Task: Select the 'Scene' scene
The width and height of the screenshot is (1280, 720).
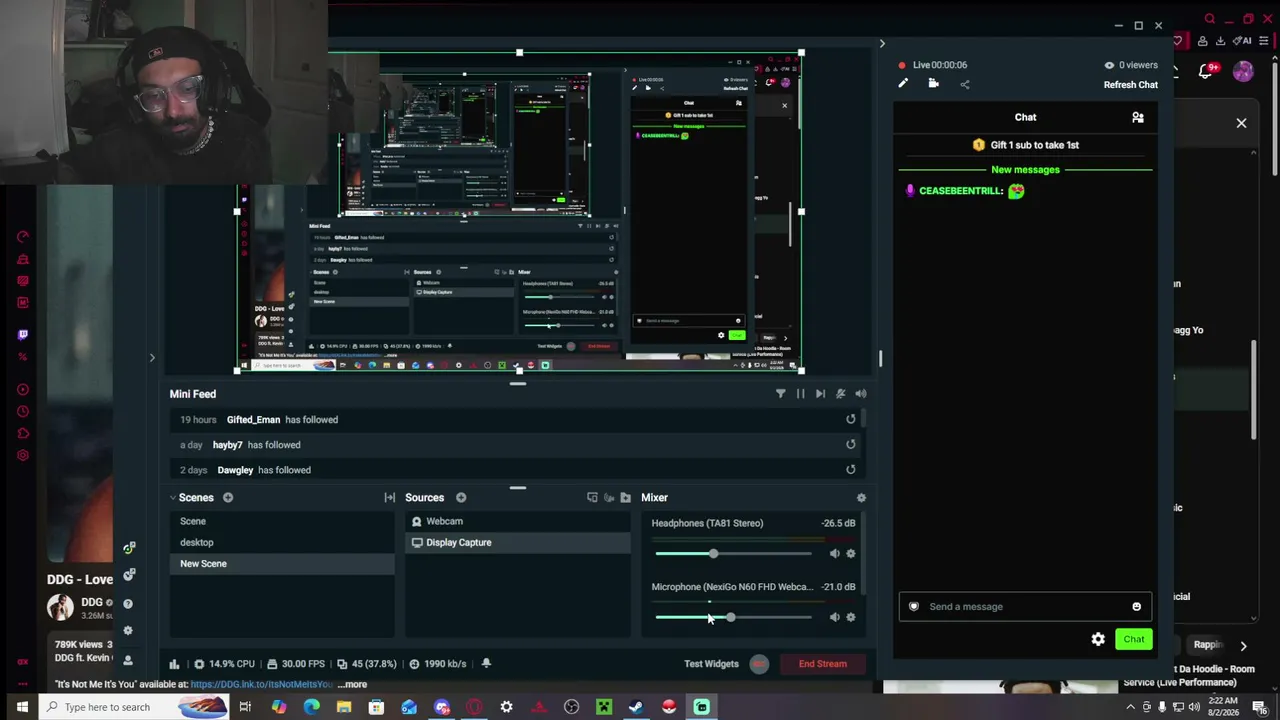Action: tap(282, 521)
